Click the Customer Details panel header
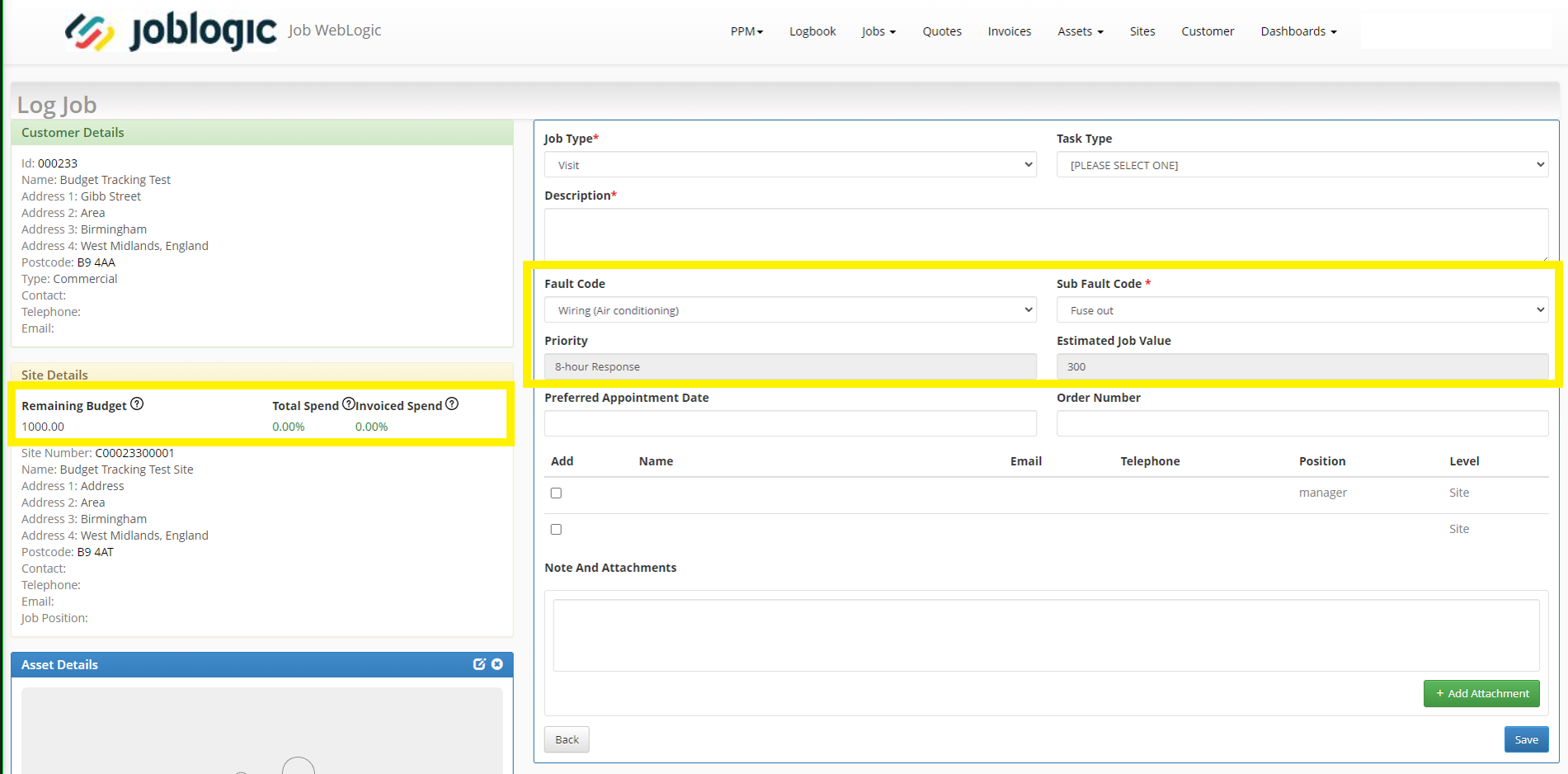The height and width of the screenshot is (774, 1568). tap(262, 133)
